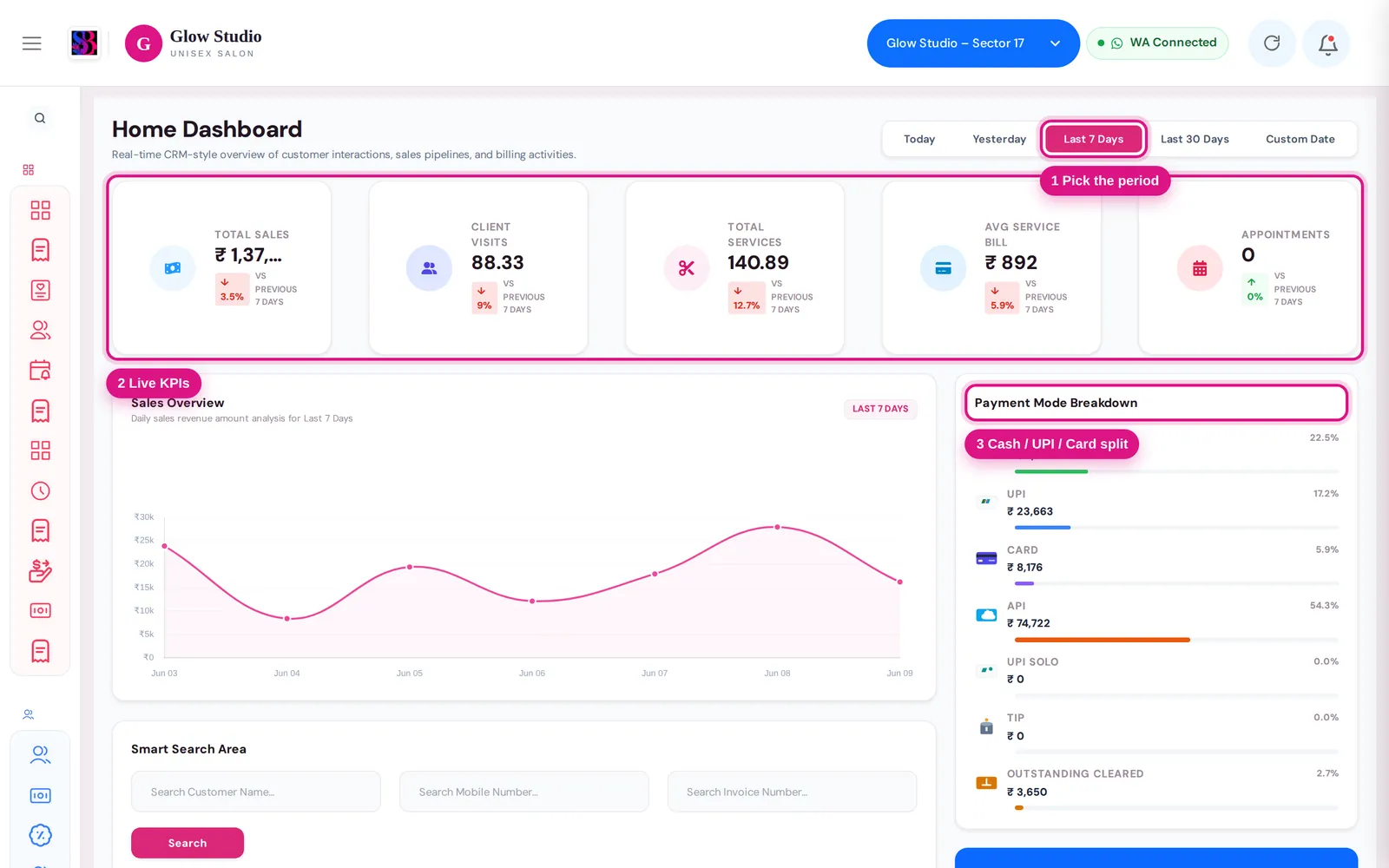Click the Search button
1389x868 pixels.
(188, 843)
